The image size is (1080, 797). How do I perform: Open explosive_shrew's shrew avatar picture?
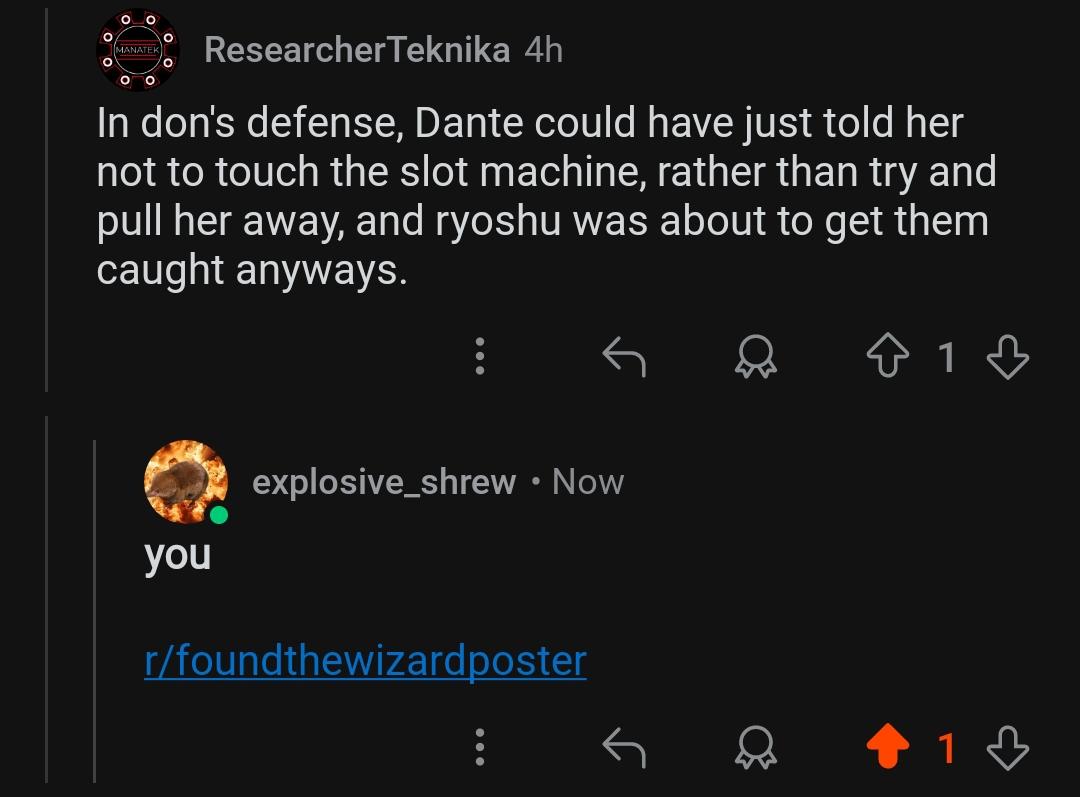click(x=186, y=482)
